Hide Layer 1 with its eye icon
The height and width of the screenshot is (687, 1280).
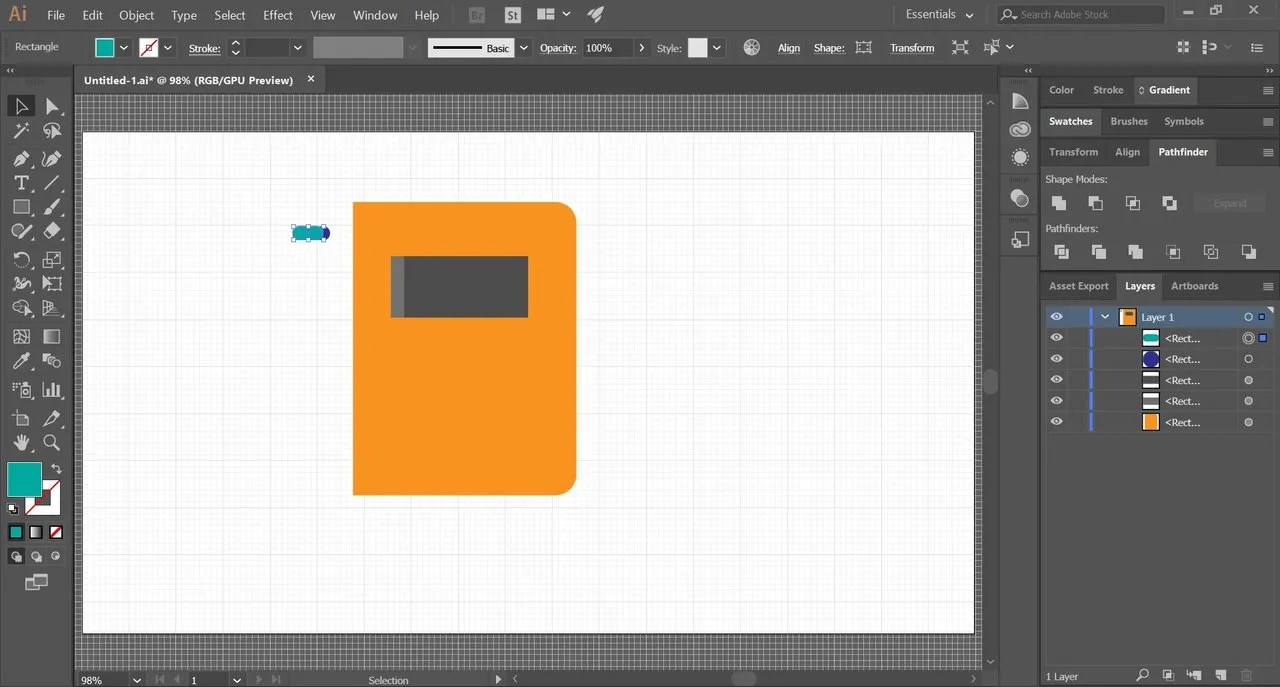pos(1056,317)
